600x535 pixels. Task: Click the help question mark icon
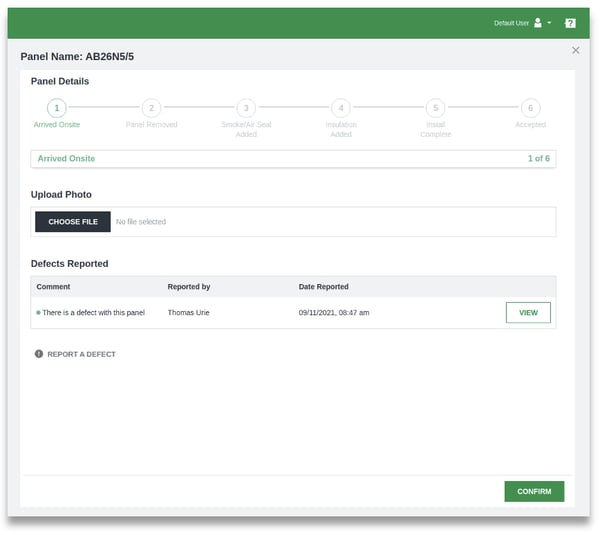tap(570, 23)
